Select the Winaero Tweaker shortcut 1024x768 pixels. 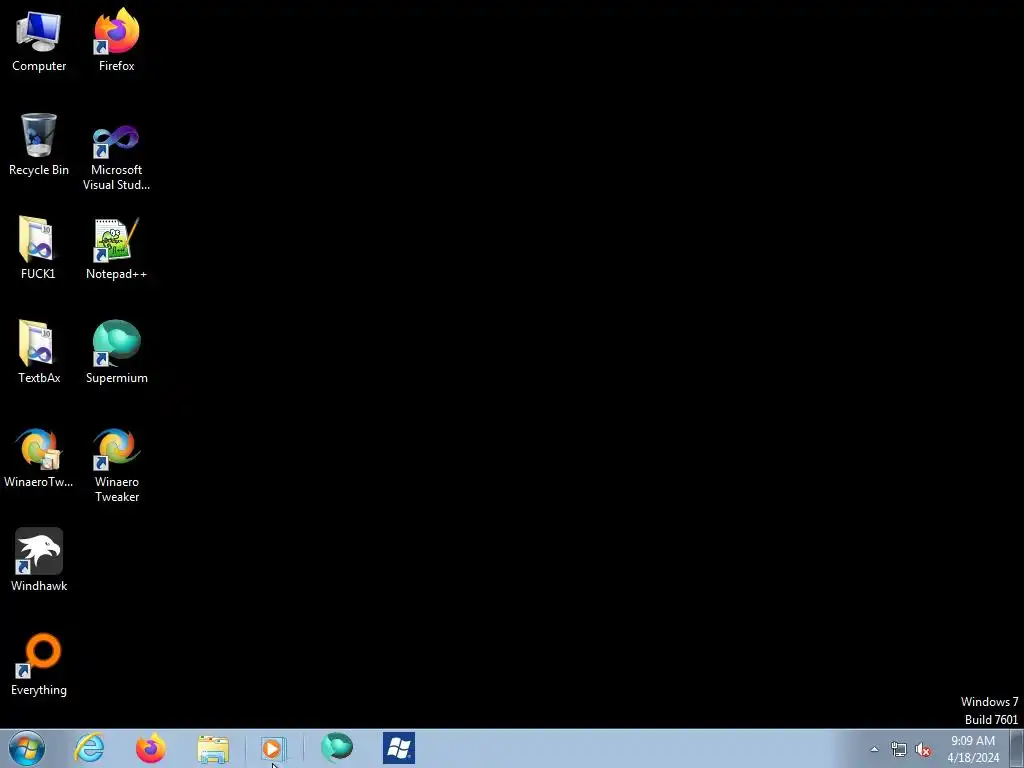(116, 466)
